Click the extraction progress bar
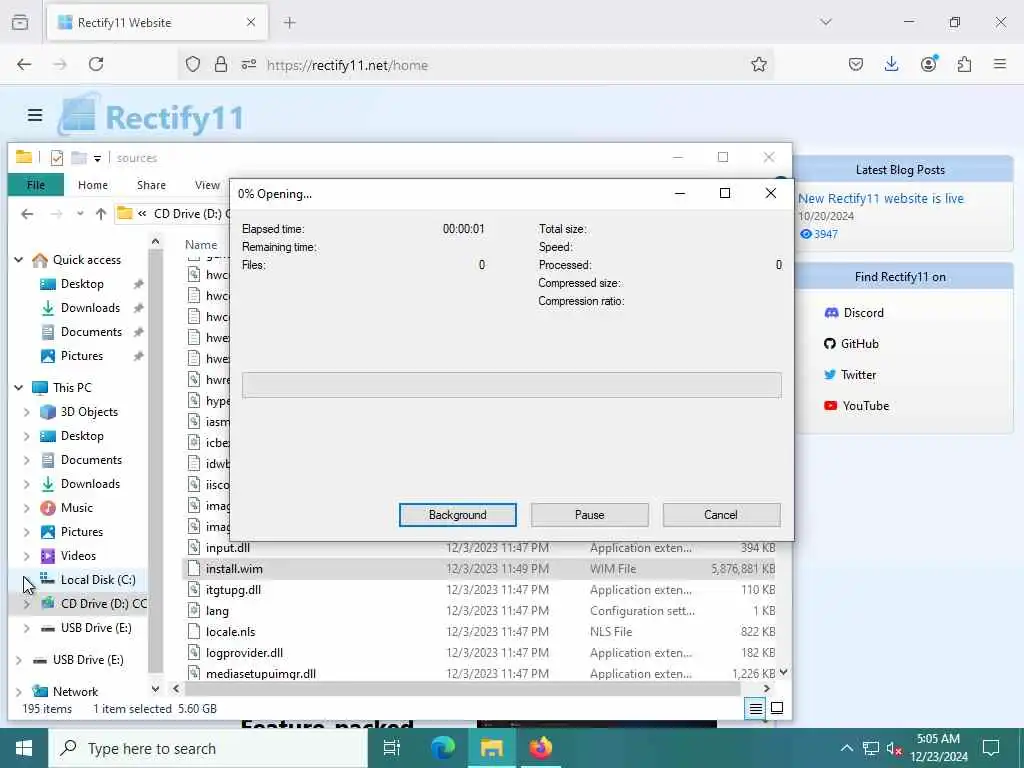This screenshot has width=1024, height=768. click(x=511, y=385)
